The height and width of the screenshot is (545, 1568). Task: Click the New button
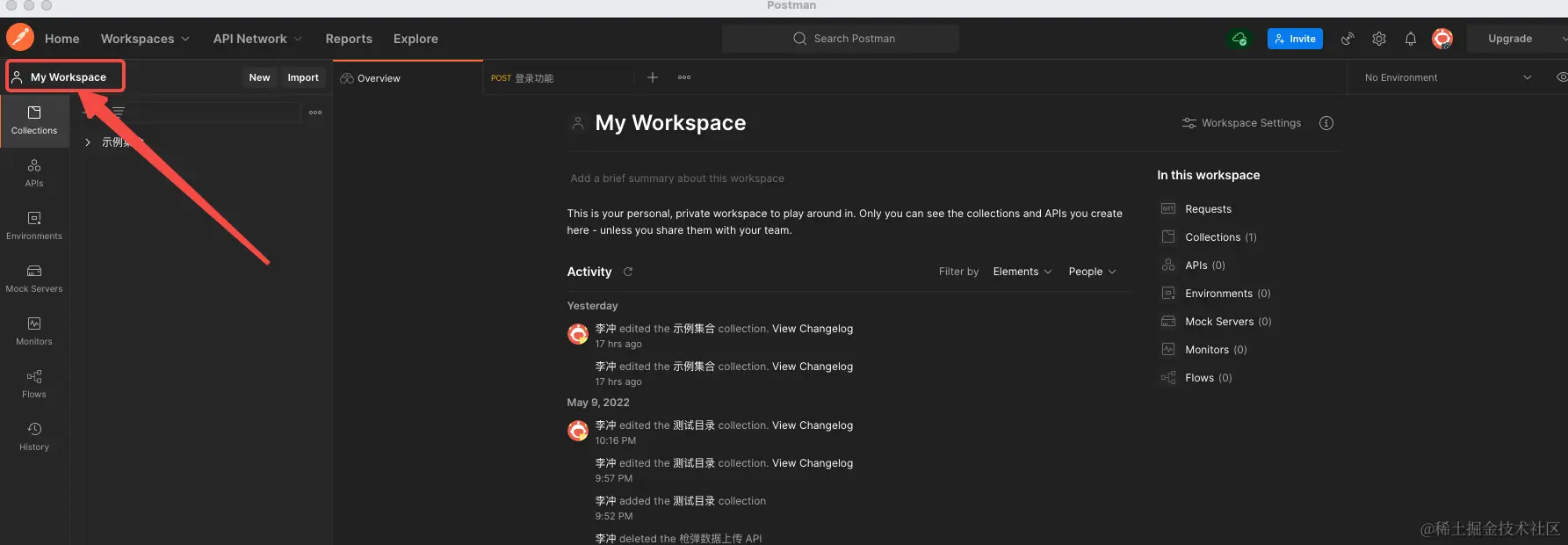(259, 77)
